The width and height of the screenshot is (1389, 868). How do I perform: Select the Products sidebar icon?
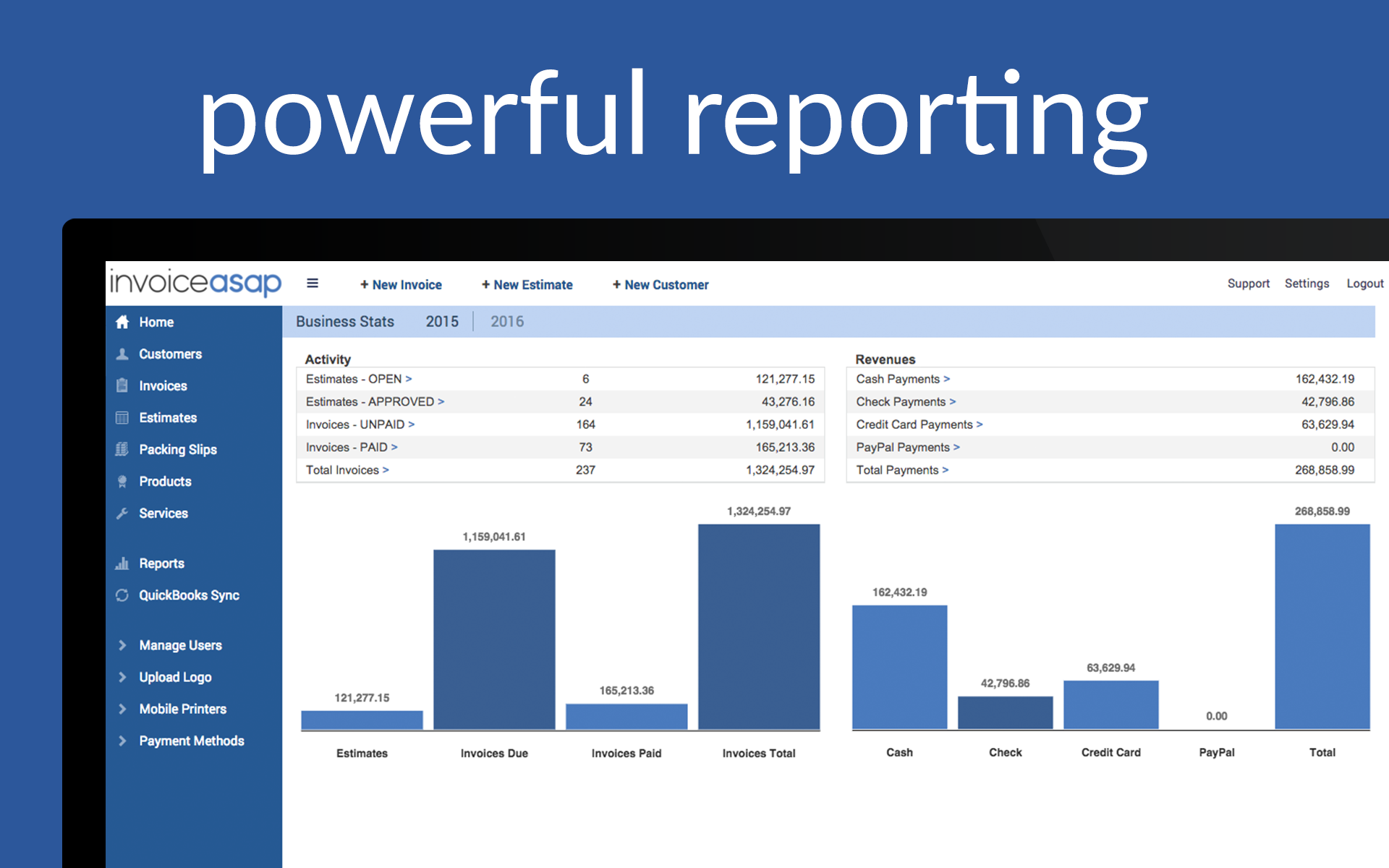coord(122,481)
